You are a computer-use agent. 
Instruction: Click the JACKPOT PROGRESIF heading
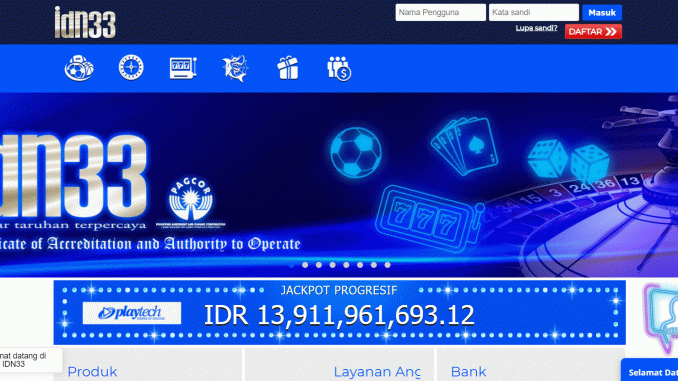pos(339,290)
